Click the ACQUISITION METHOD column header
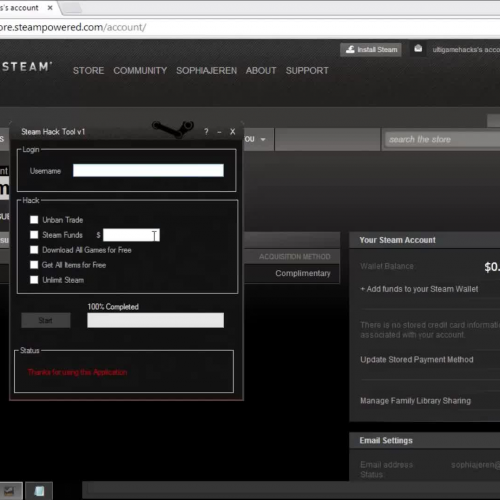Screen dimensions: 500x500 tap(295, 257)
